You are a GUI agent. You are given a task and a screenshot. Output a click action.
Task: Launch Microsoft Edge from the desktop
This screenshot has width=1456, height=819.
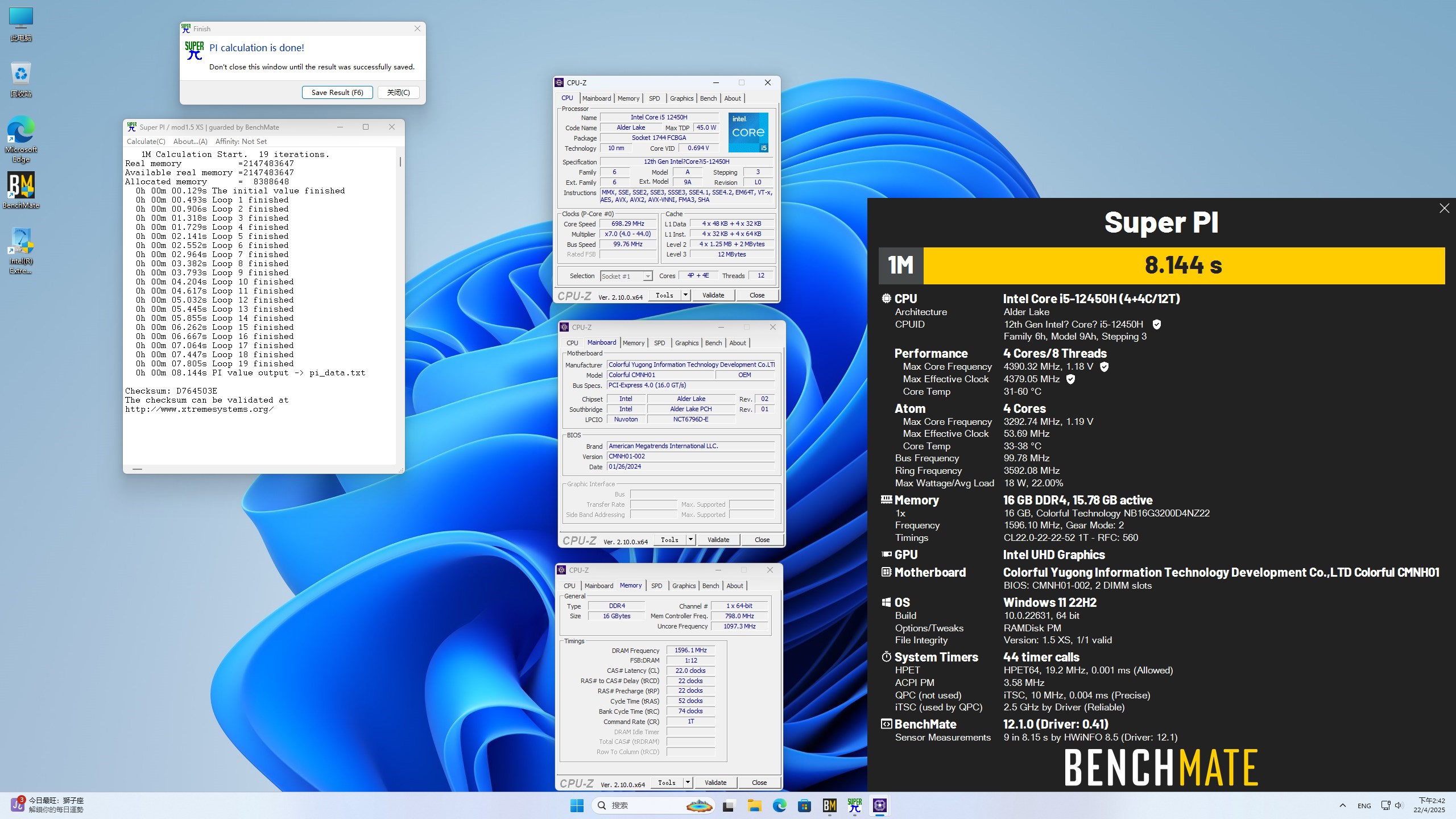pos(21,139)
